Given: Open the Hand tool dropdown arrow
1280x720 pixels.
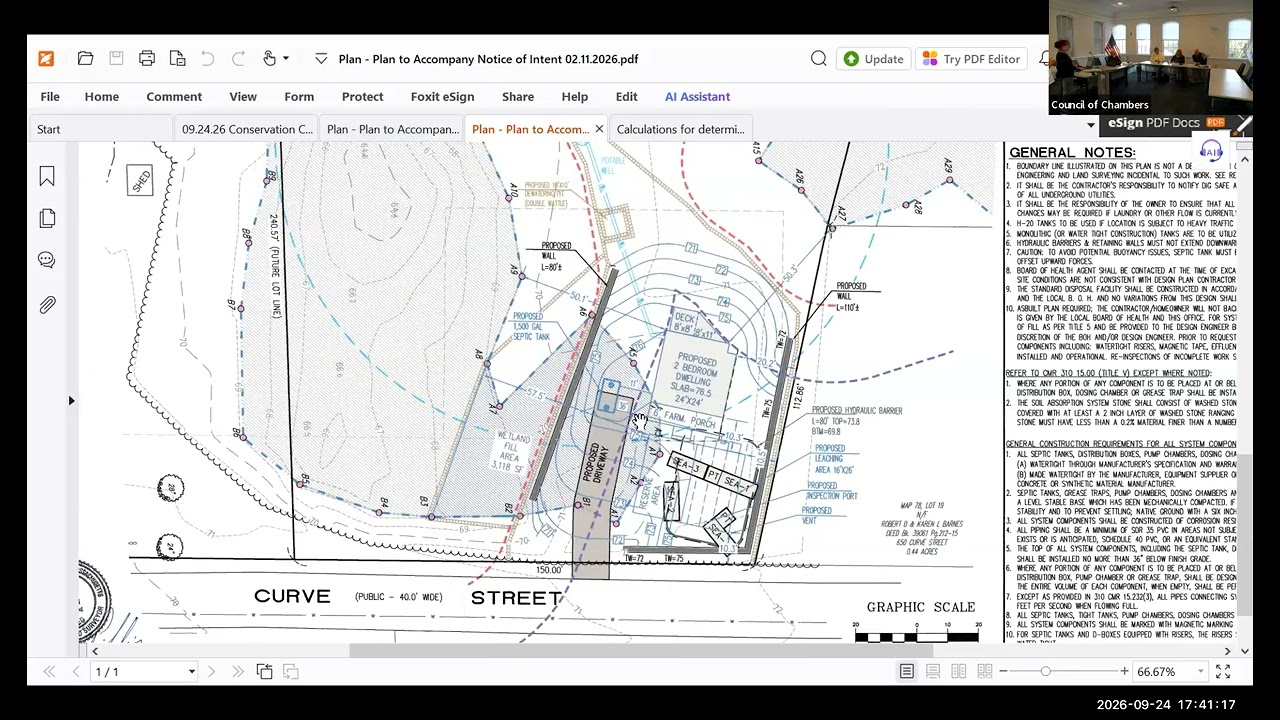Looking at the screenshot, I should click(286, 59).
